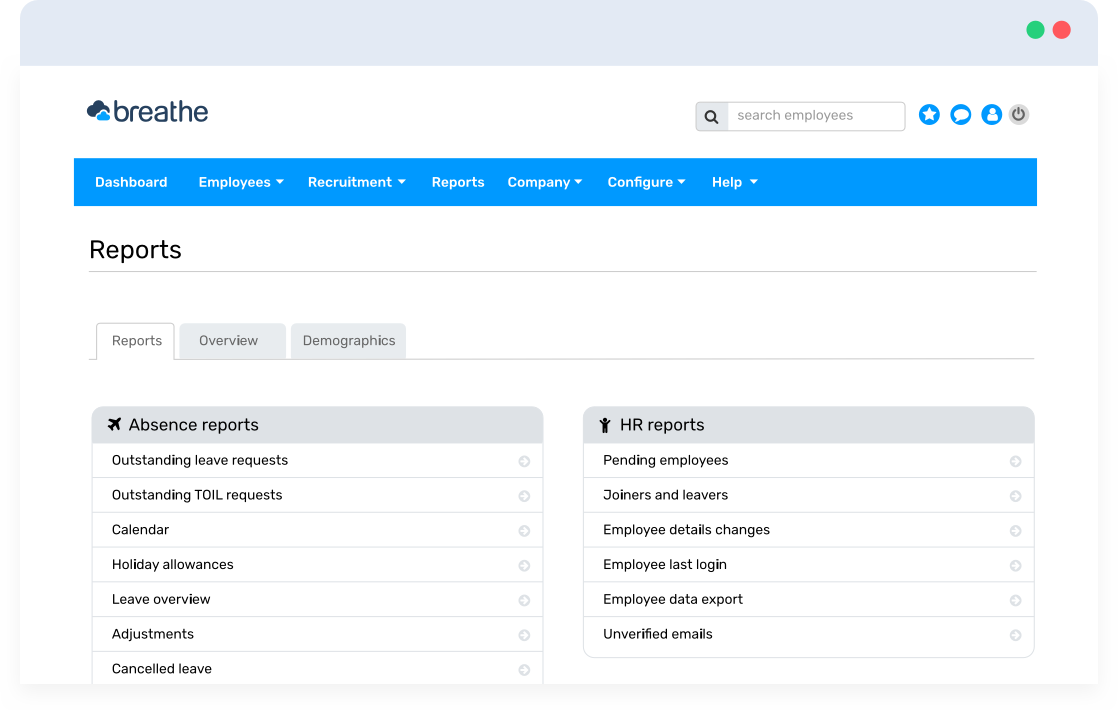Click arrow icon beside Cancelled leave
Image resolution: width=1118 pixels, height=710 pixels.
(524, 670)
